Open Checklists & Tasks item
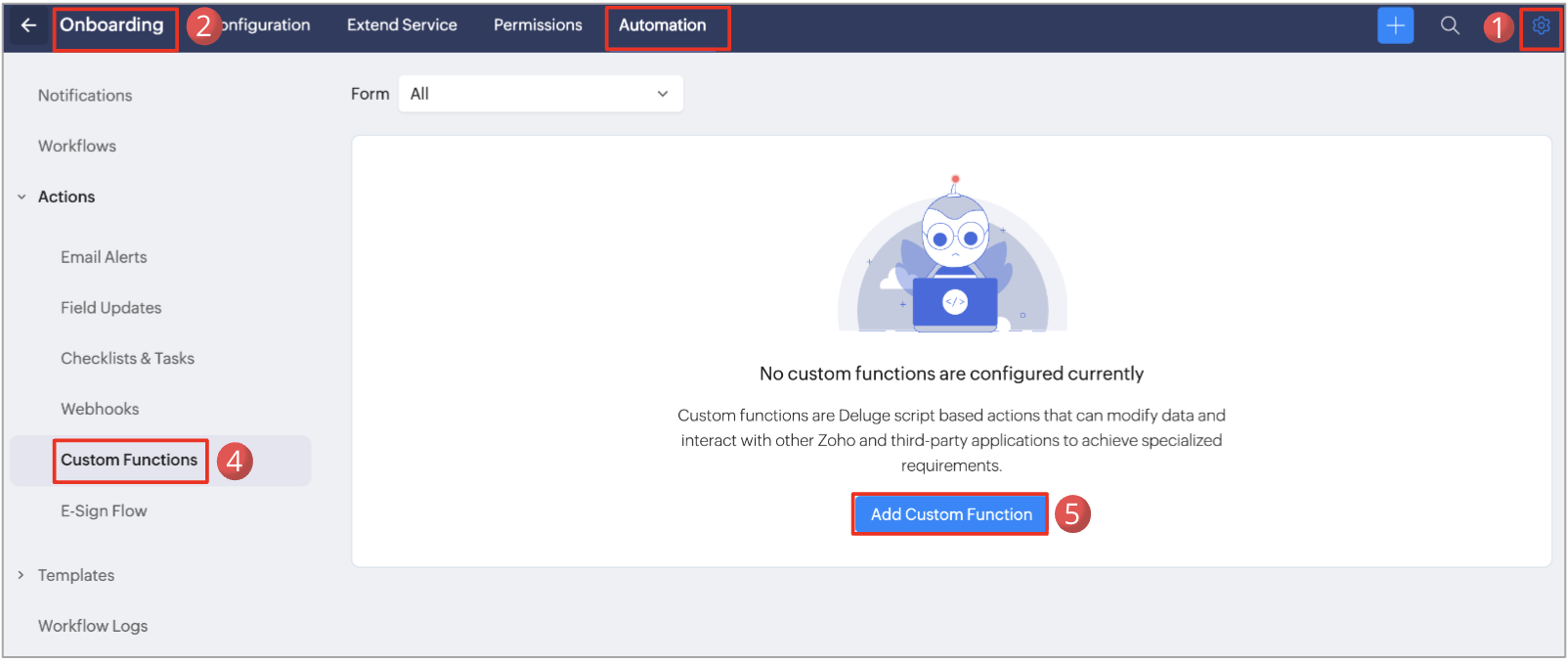 click(x=127, y=359)
